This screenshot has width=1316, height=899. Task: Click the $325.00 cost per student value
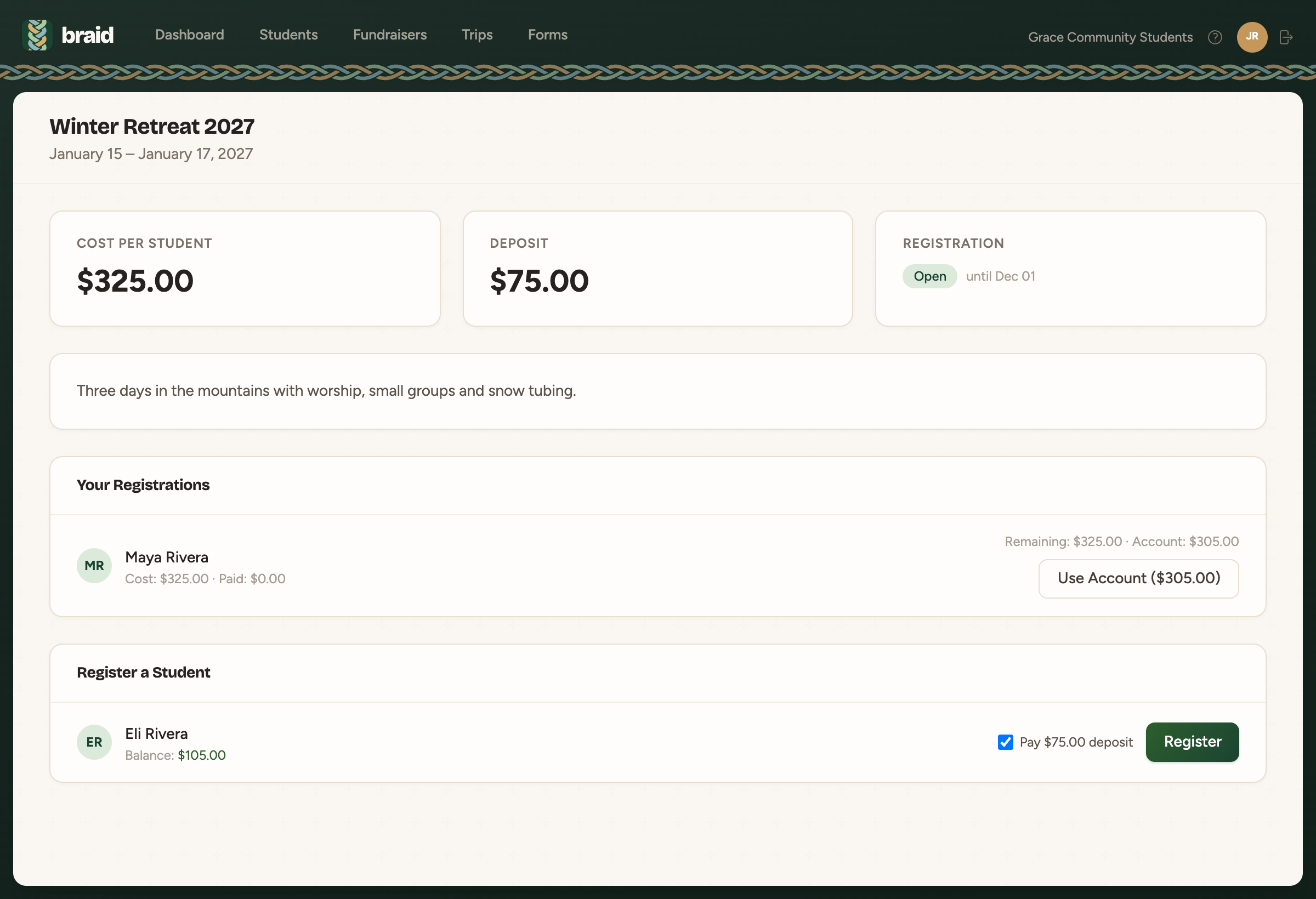[135, 281]
